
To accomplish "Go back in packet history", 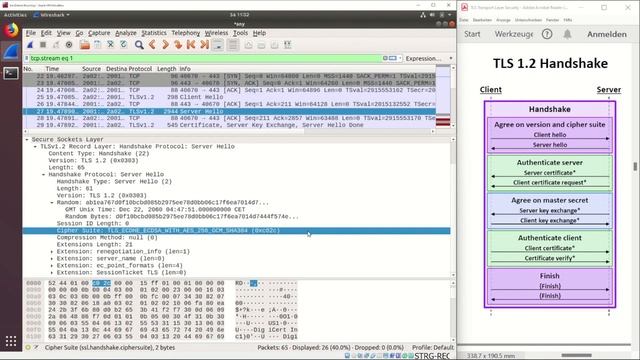I will tap(152, 45).
